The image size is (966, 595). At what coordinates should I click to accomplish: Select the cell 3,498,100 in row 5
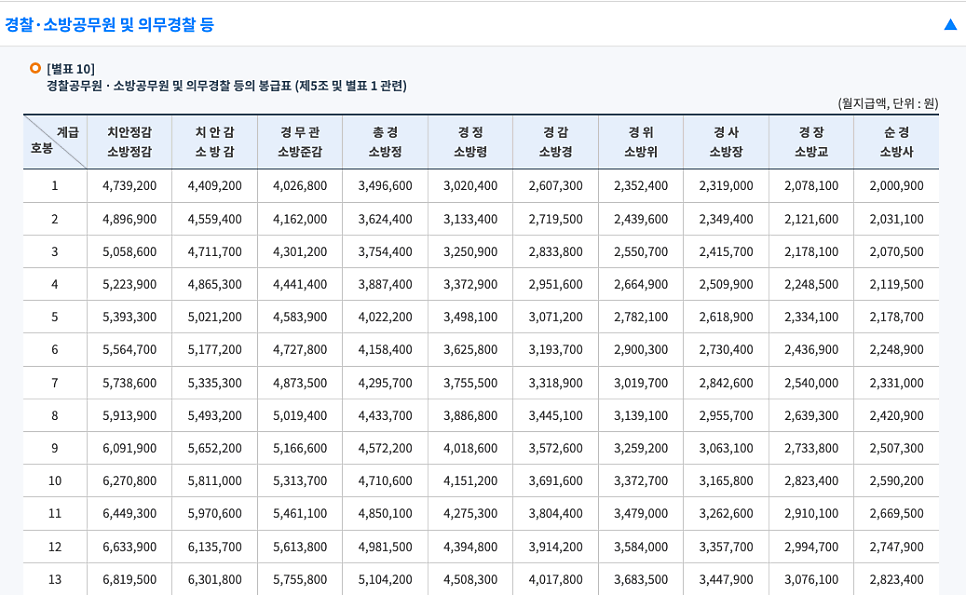[470, 317]
